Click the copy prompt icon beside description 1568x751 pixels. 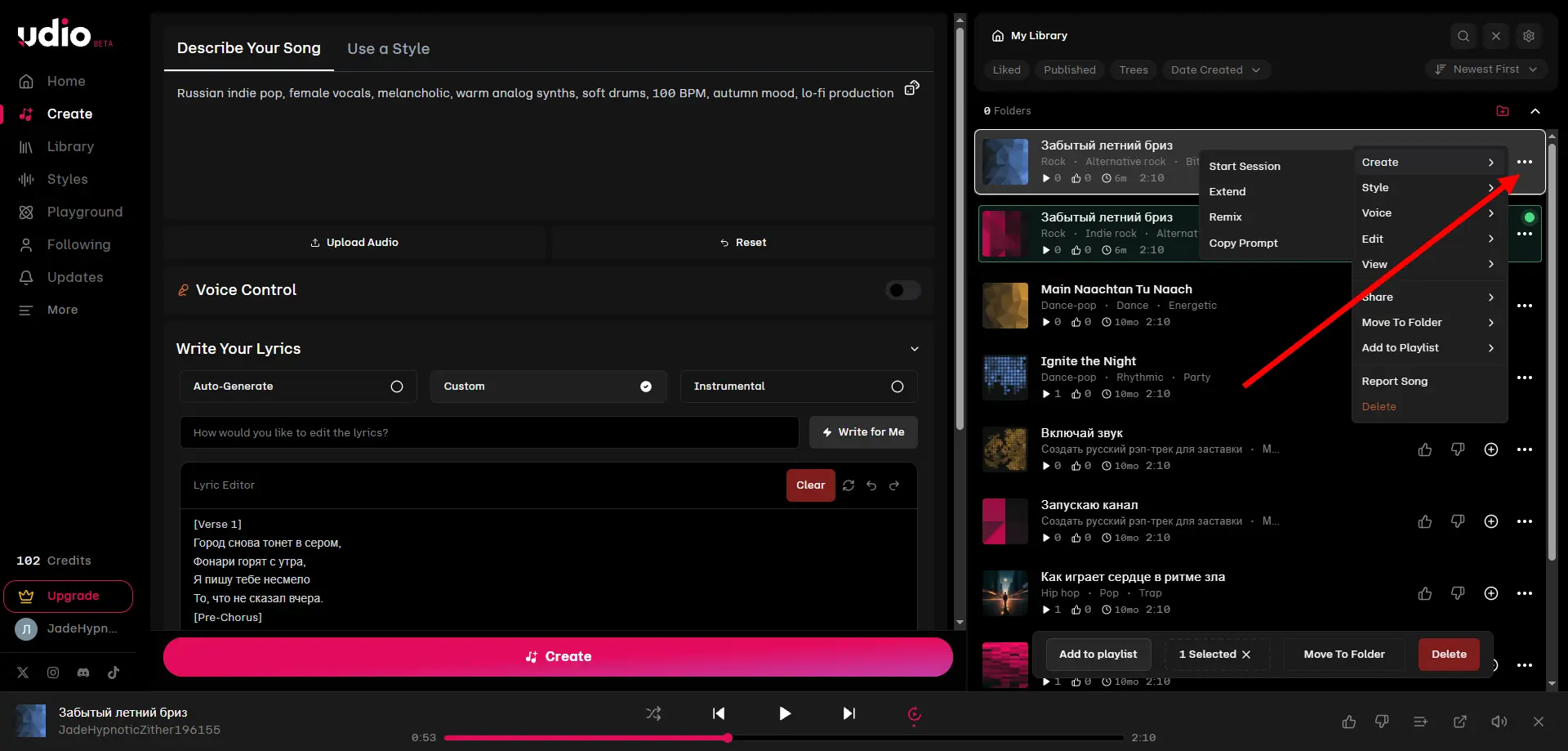tap(911, 88)
